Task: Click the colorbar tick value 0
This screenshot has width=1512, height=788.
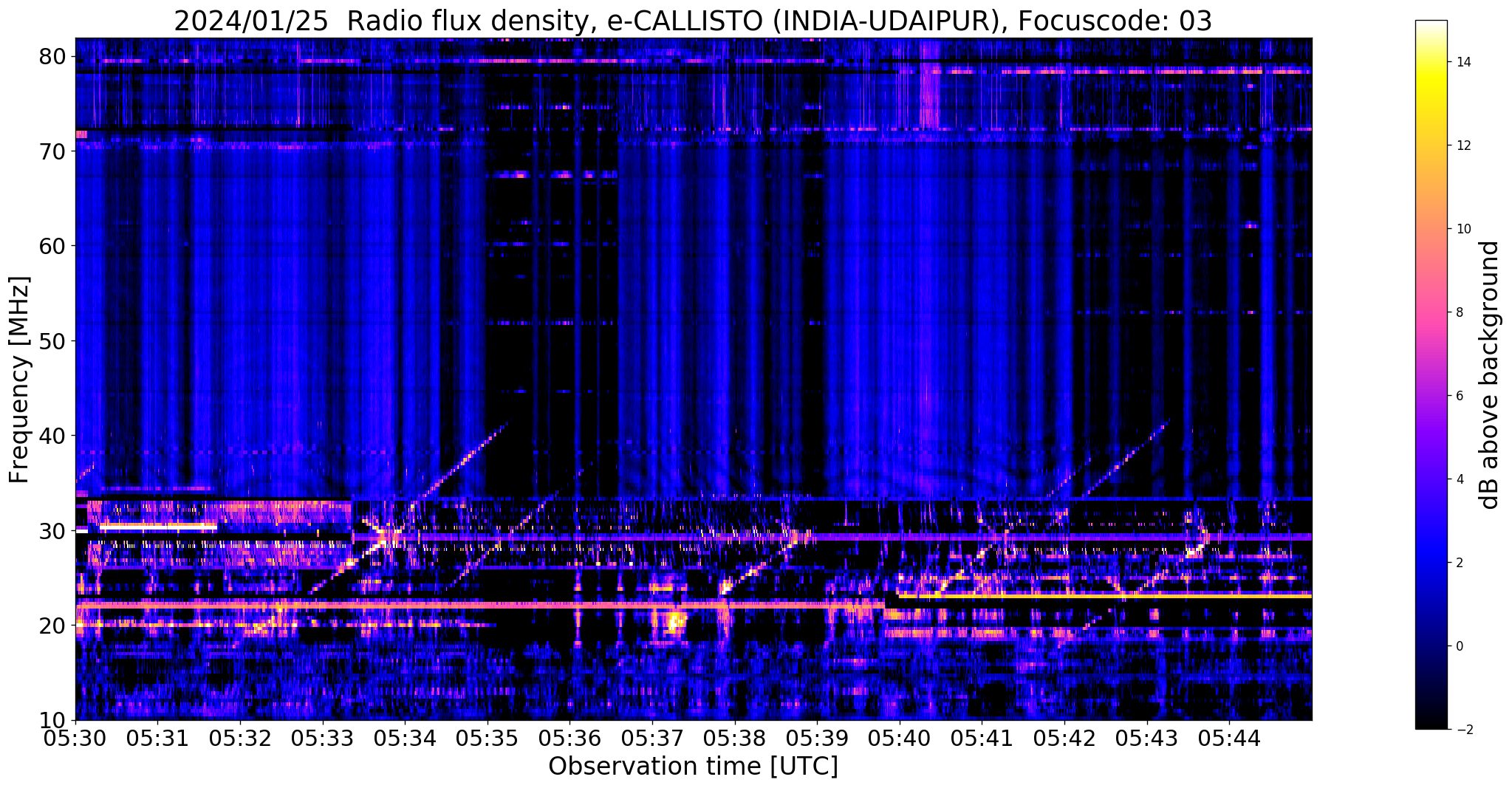Action: click(x=1459, y=646)
